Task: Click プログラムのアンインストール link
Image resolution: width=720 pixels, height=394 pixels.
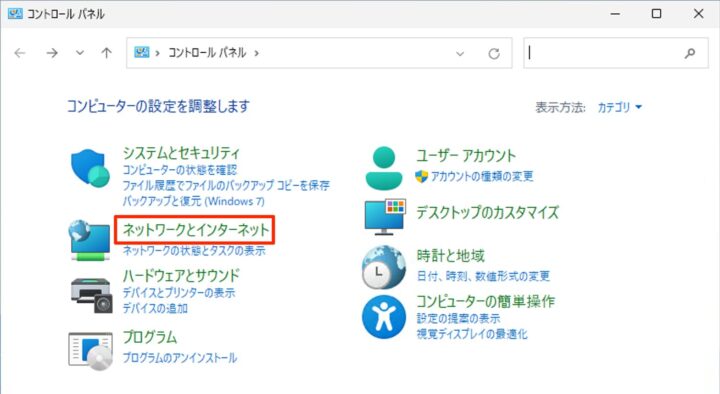Action: tap(180, 358)
